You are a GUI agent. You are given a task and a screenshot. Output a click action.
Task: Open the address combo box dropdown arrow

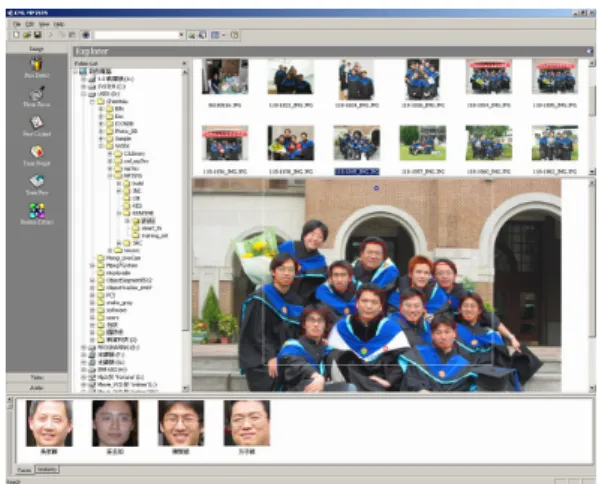pos(181,35)
